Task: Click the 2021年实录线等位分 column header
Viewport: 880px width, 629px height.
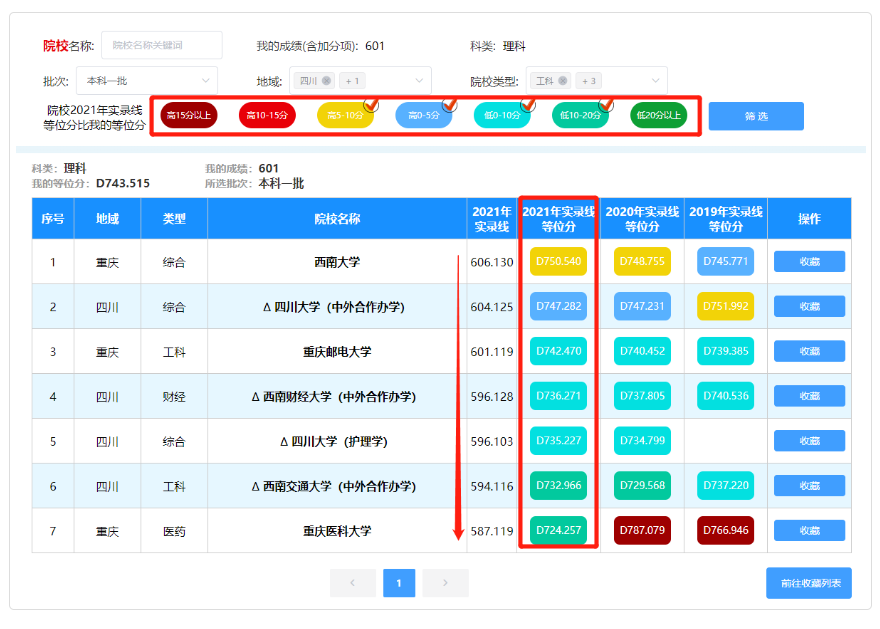Action: tap(558, 219)
